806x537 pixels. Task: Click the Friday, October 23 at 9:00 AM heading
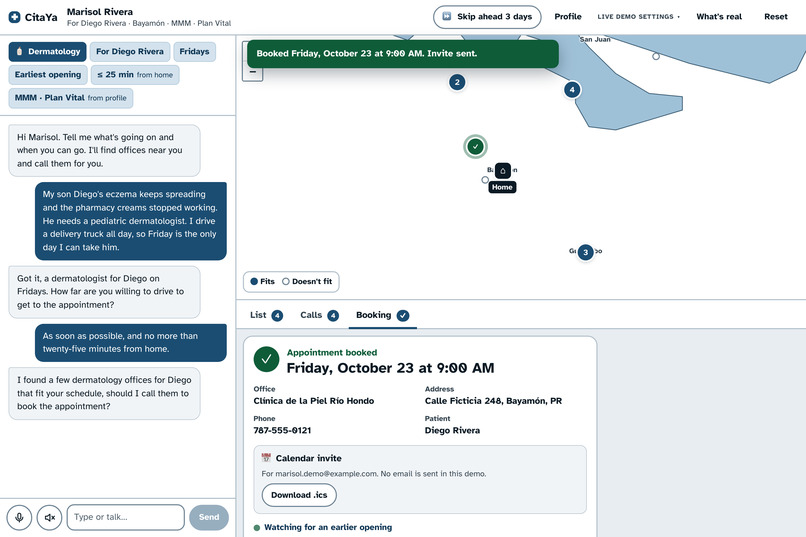click(x=391, y=368)
